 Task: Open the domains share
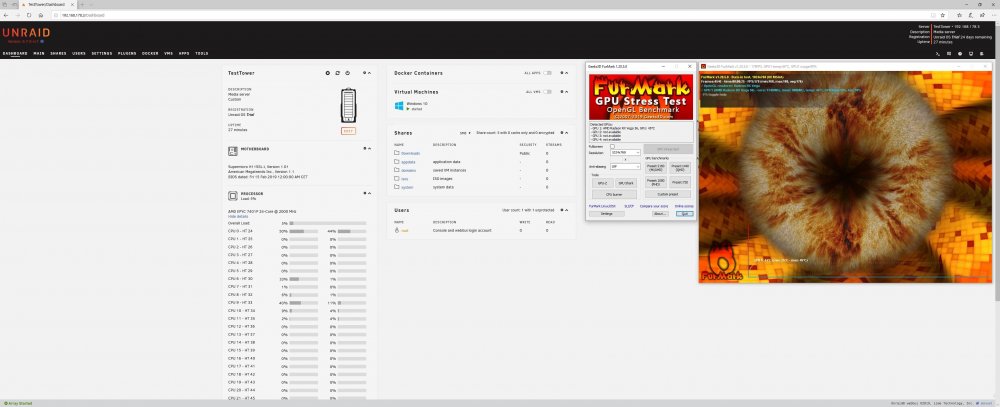coord(408,170)
